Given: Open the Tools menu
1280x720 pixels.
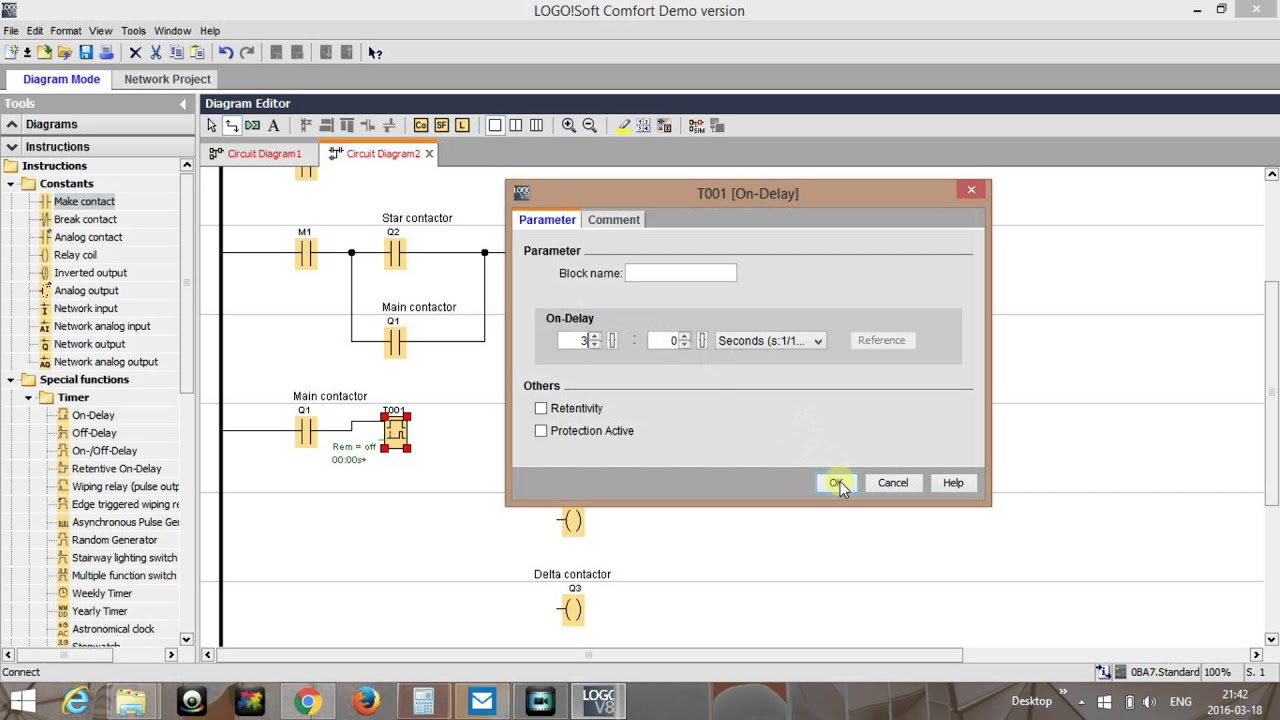Looking at the screenshot, I should [x=133, y=31].
